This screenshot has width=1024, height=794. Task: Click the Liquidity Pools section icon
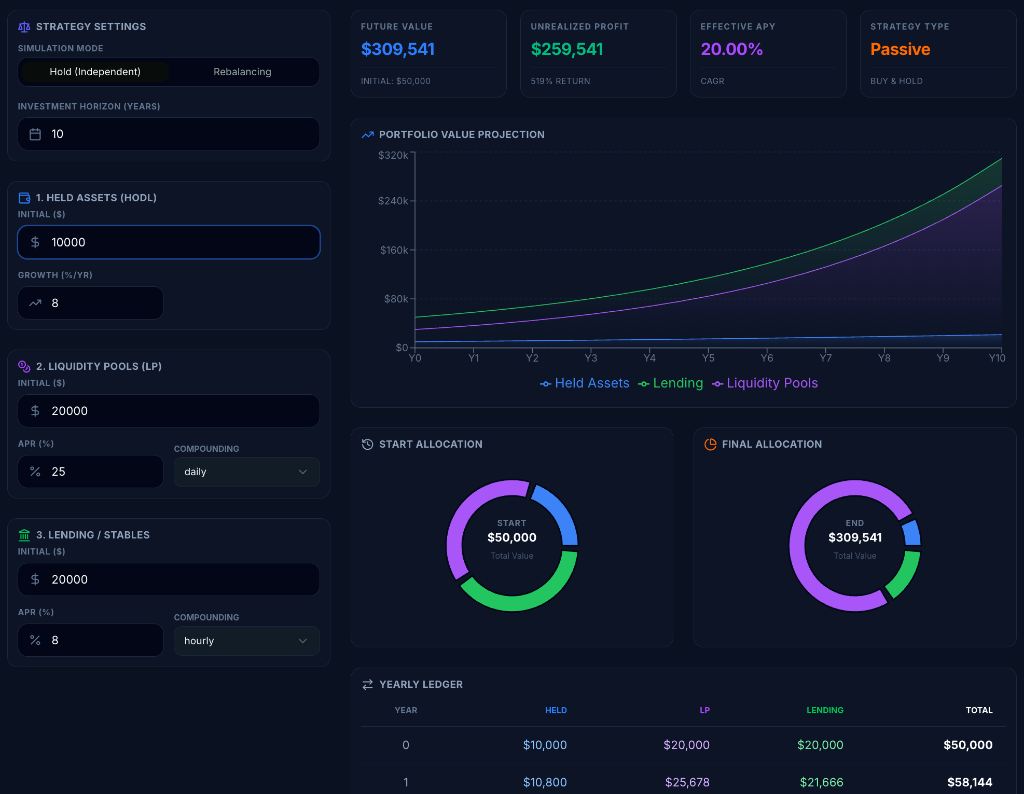click(x=26, y=366)
